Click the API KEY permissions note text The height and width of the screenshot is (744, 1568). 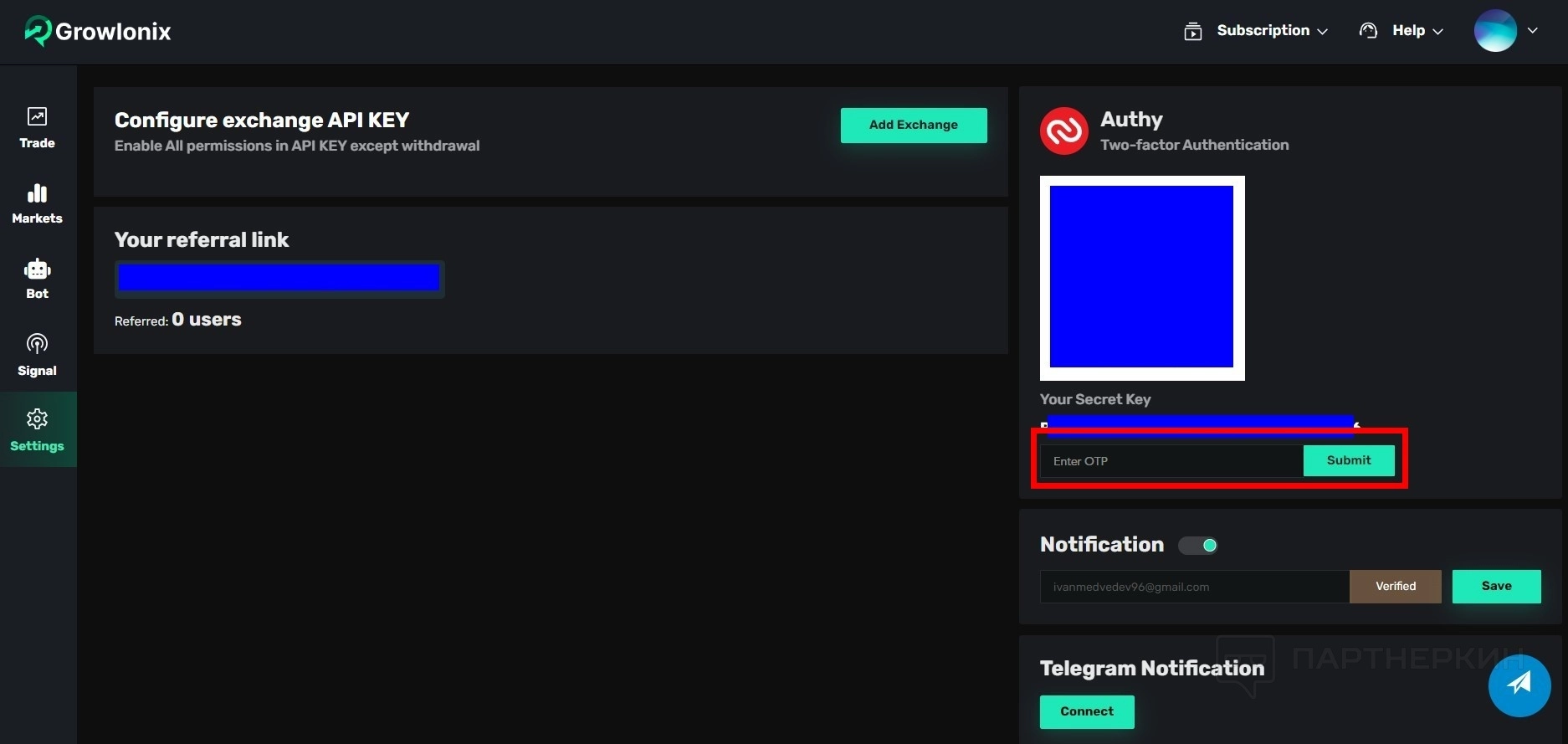click(297, 146)
